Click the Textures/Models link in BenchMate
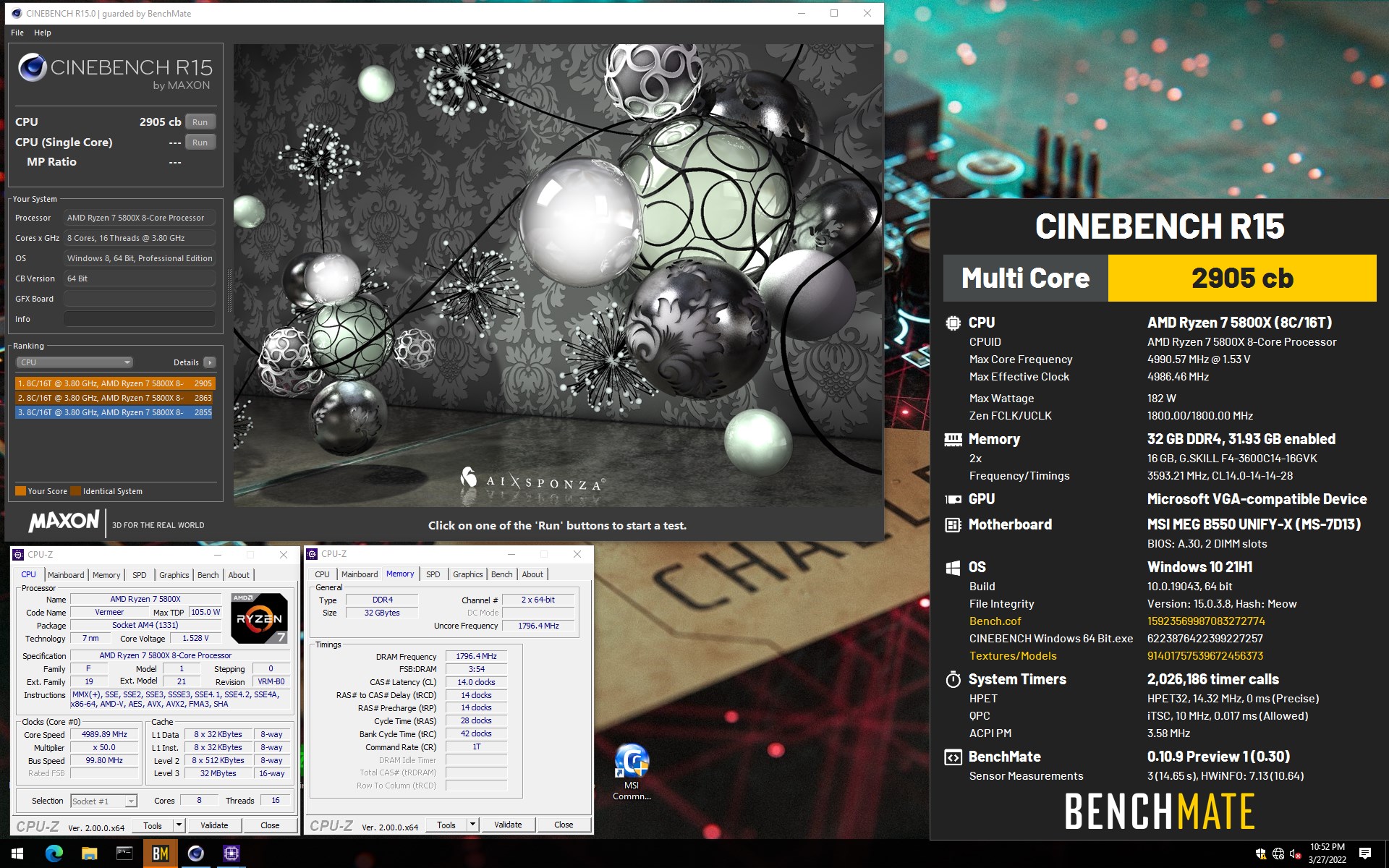Screen dimensions: 1389x868 (1013, 656)
